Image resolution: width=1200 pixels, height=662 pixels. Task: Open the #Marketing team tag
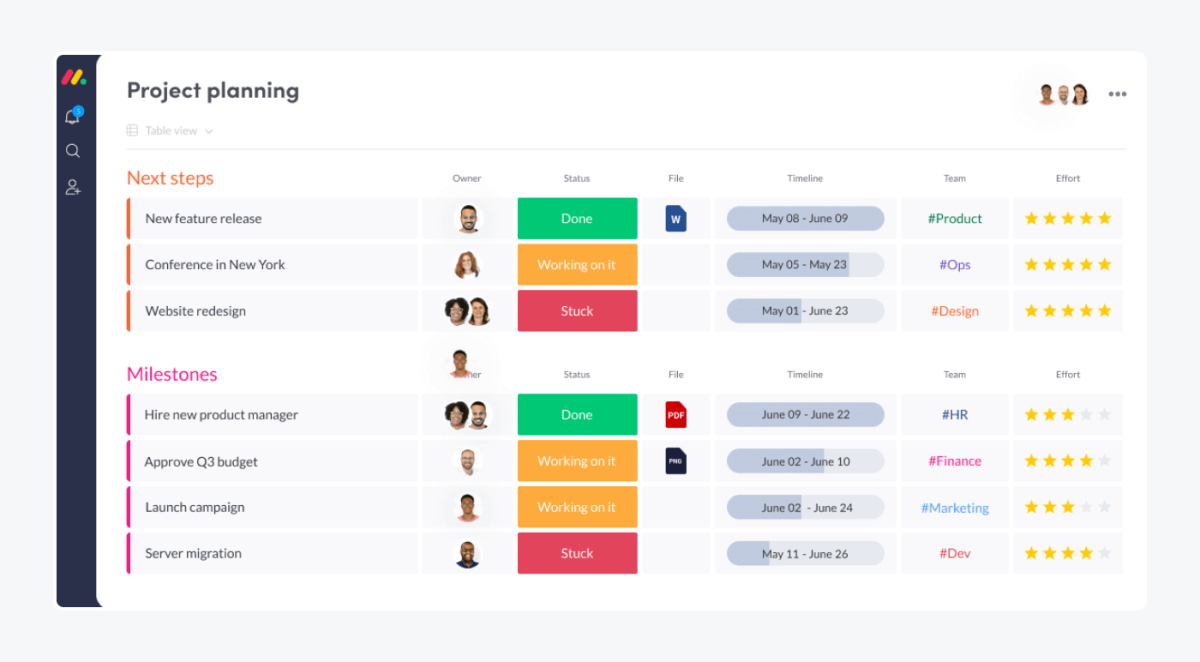pos(954,507)
